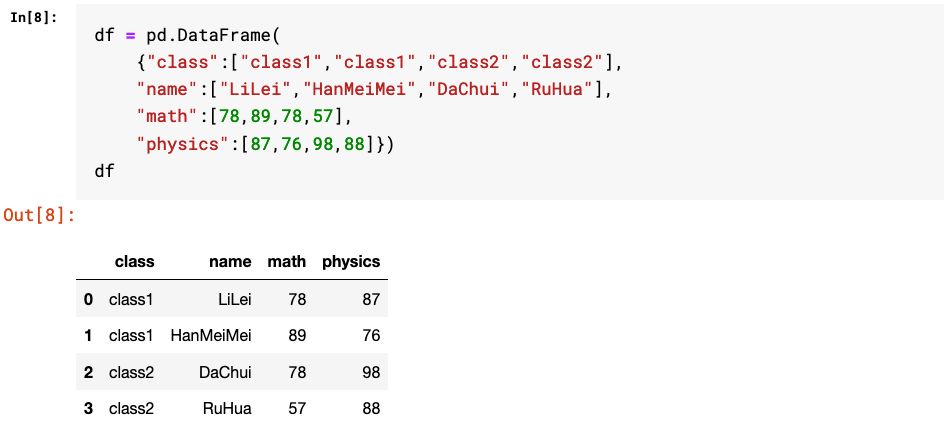
Task: Click the Out[8] output prompt label
Action: point(40,215)
